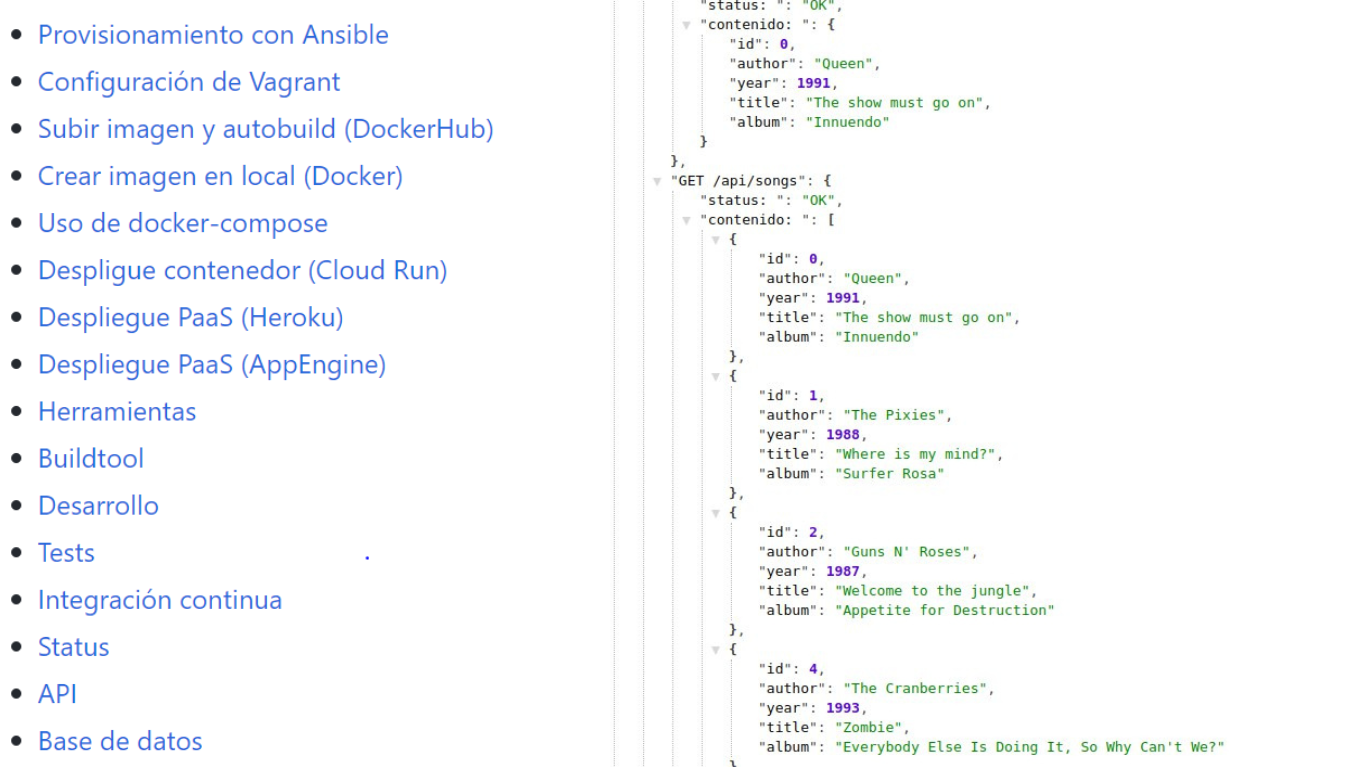The width and height of the screenshot is (1366, 767).
Task: Collapse the song object with id 4
Action: coord(716,650)
